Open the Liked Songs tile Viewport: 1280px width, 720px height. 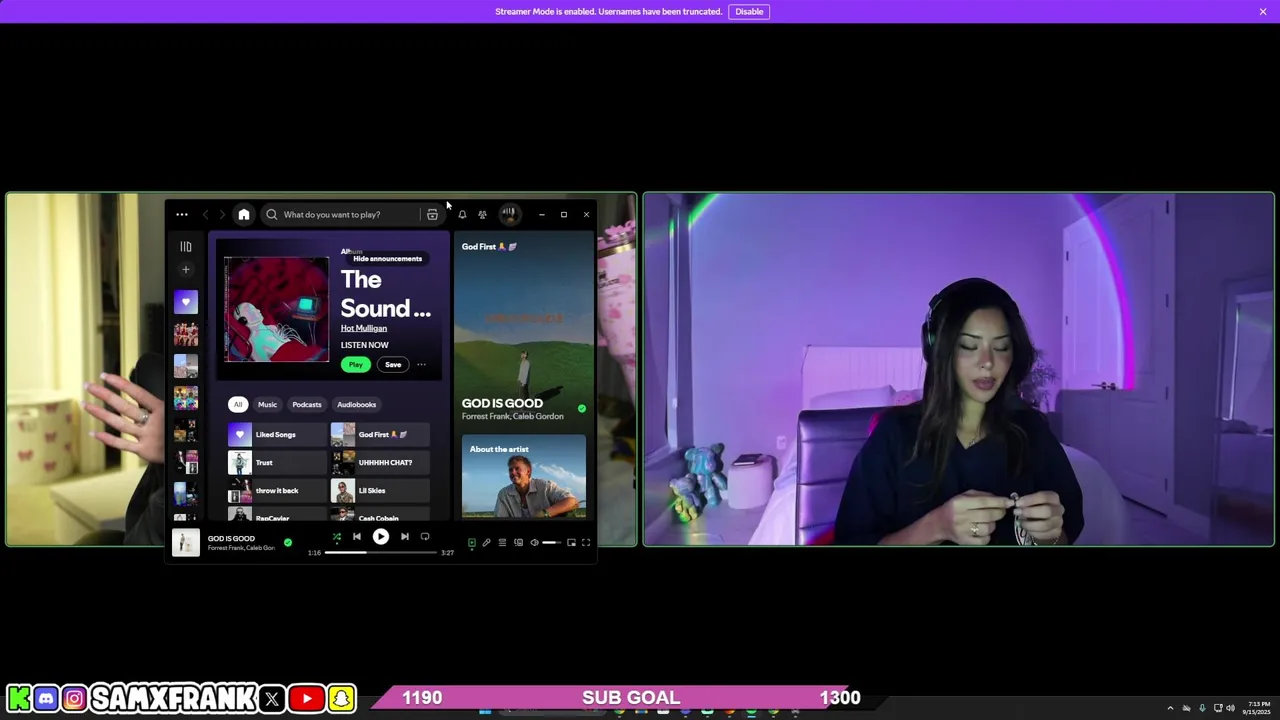click(x=277, y=434)
